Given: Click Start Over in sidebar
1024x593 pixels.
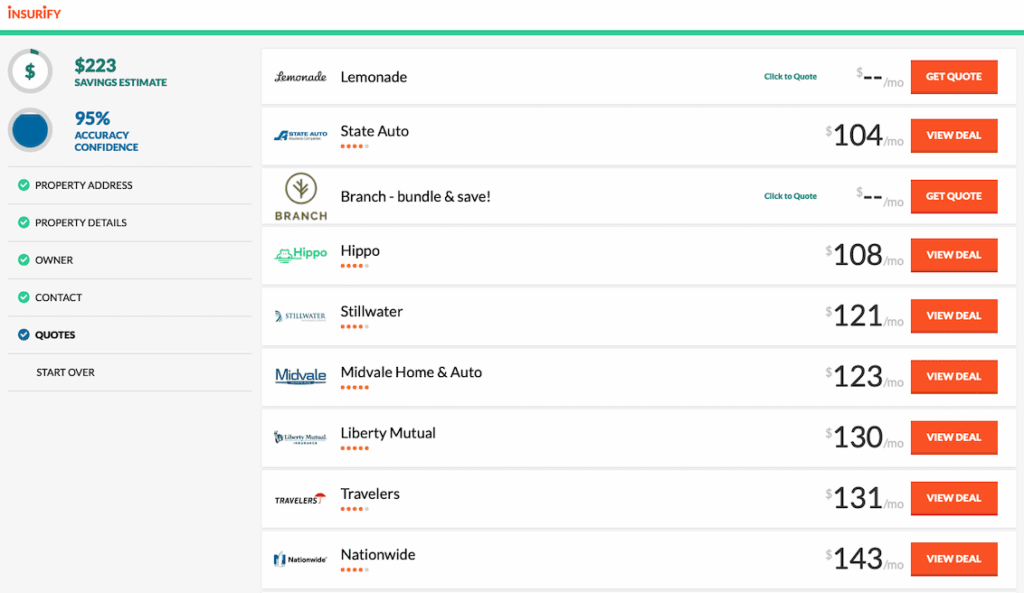Looking at the screenshot, I should coord(65,372).
